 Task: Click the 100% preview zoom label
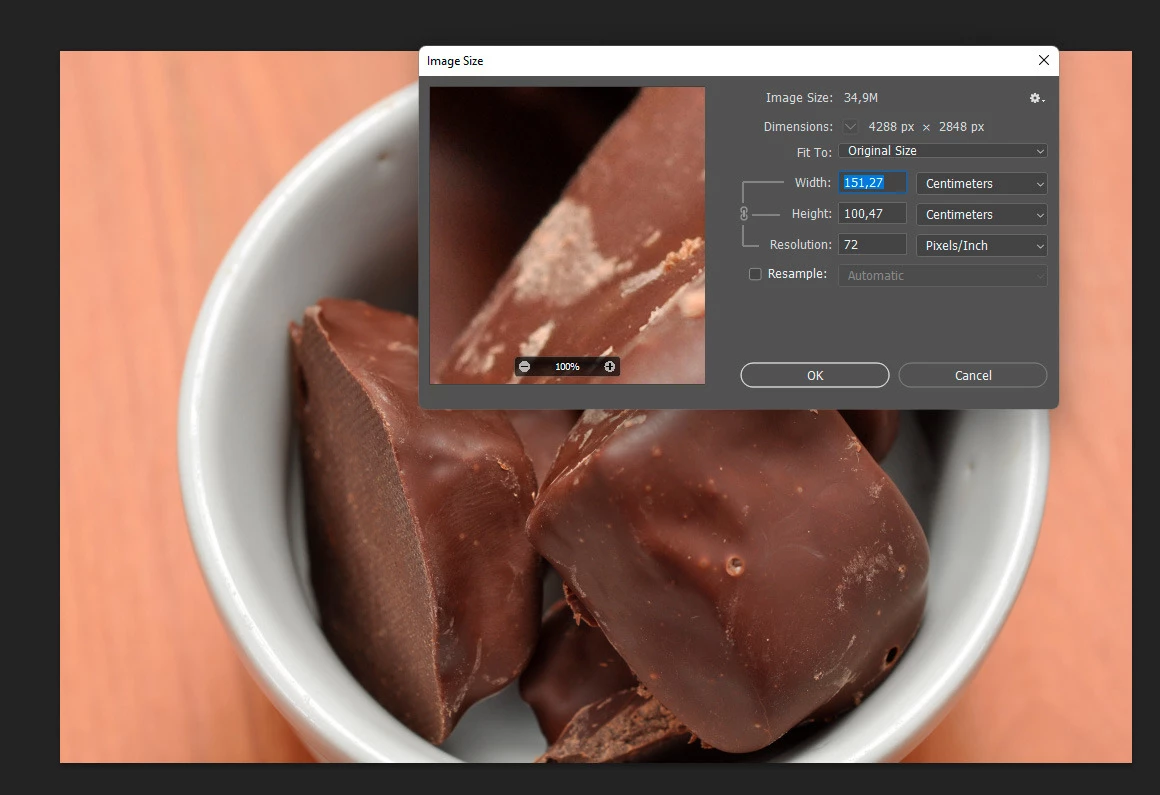tap(567, 367)
